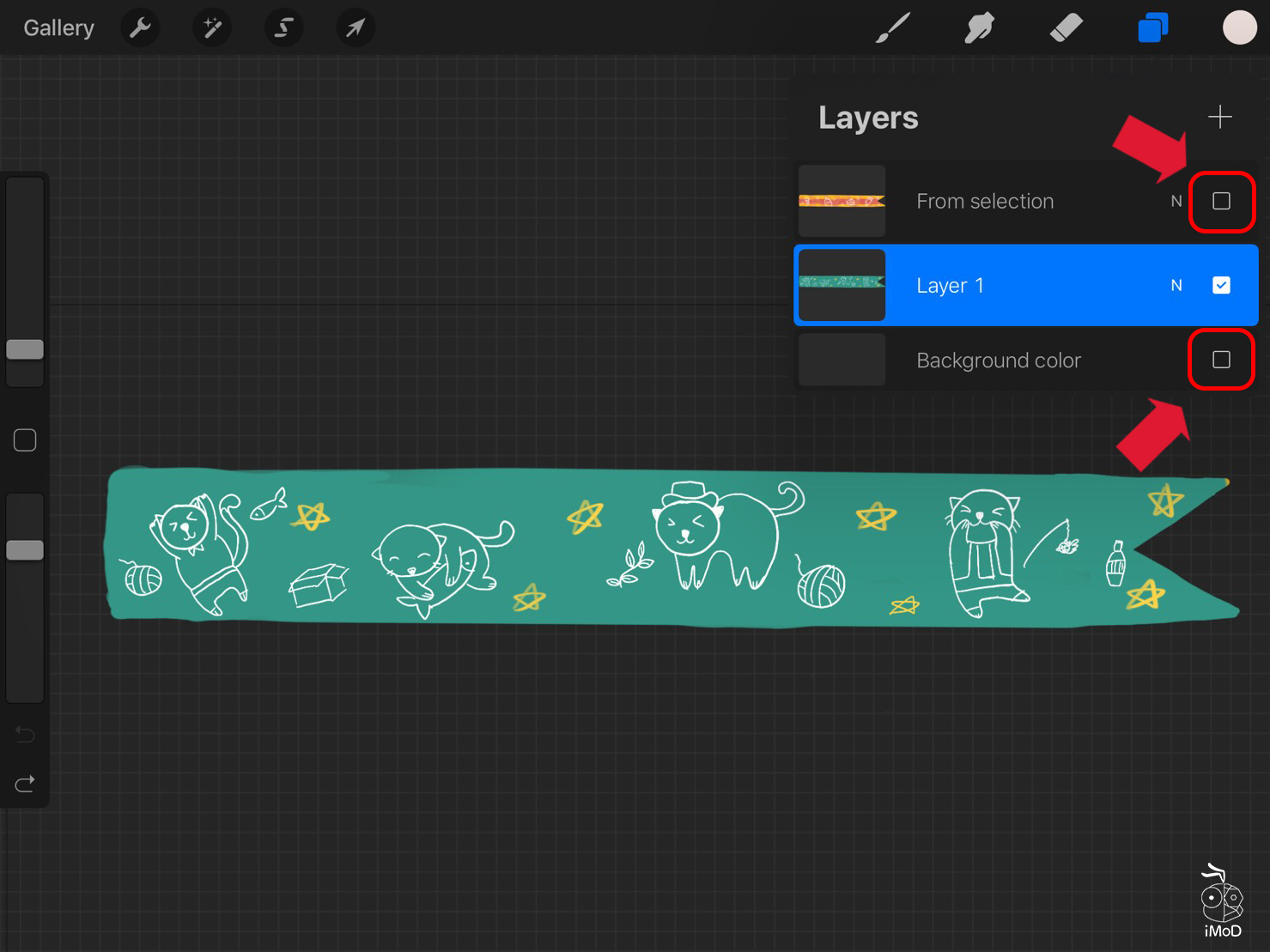Open Layer 1 blend mode options
The image size is (1270, 952).
pos(1176,285)
